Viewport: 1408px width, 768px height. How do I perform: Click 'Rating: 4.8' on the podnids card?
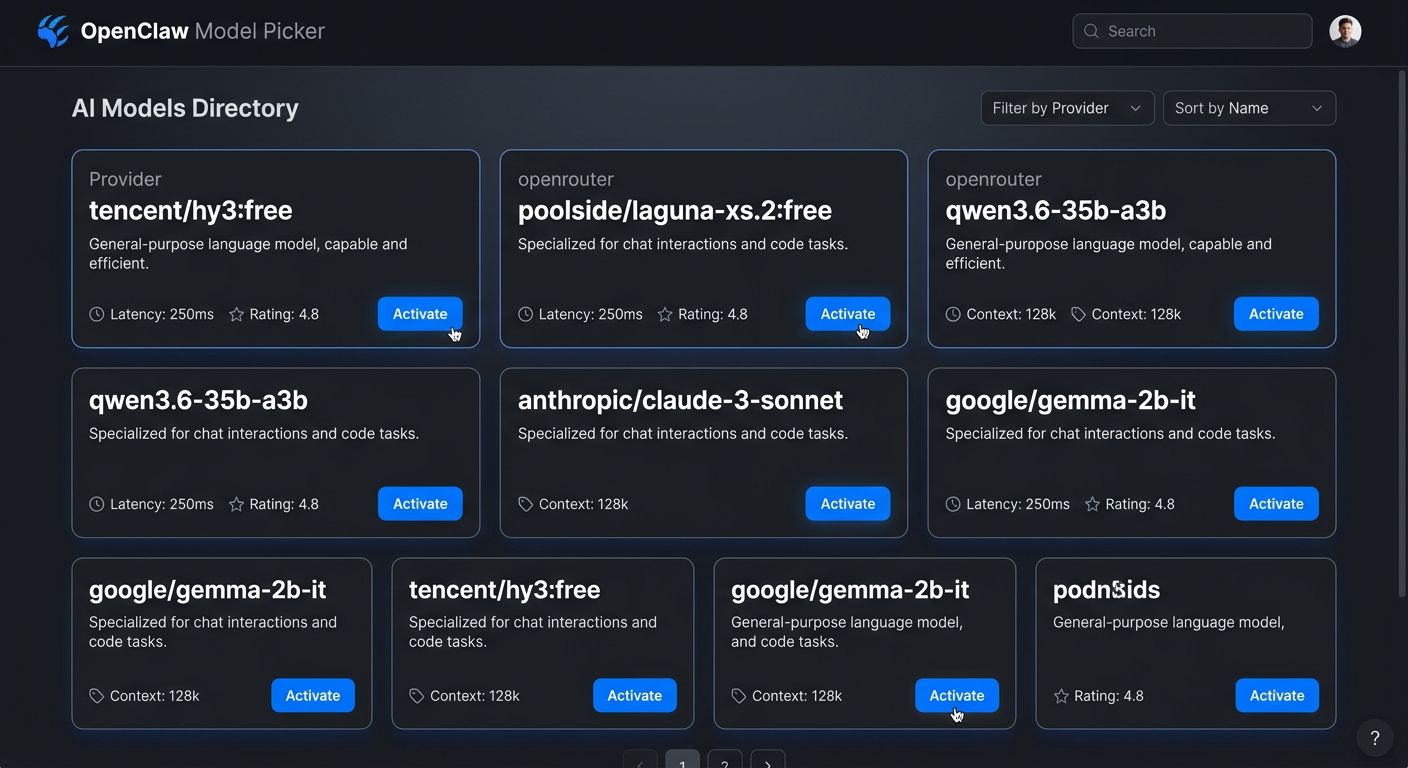click(x=1109, y=696)
